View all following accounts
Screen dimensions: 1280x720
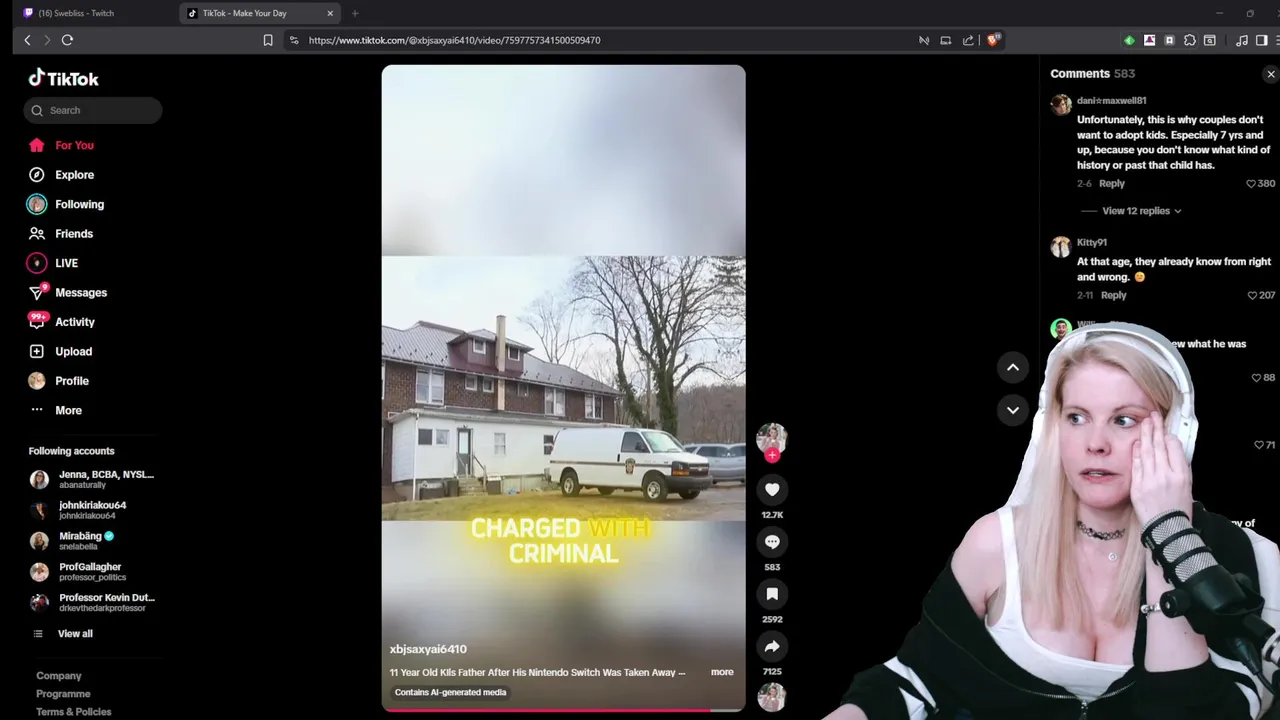pyautogui.click(x=62, y=634)
